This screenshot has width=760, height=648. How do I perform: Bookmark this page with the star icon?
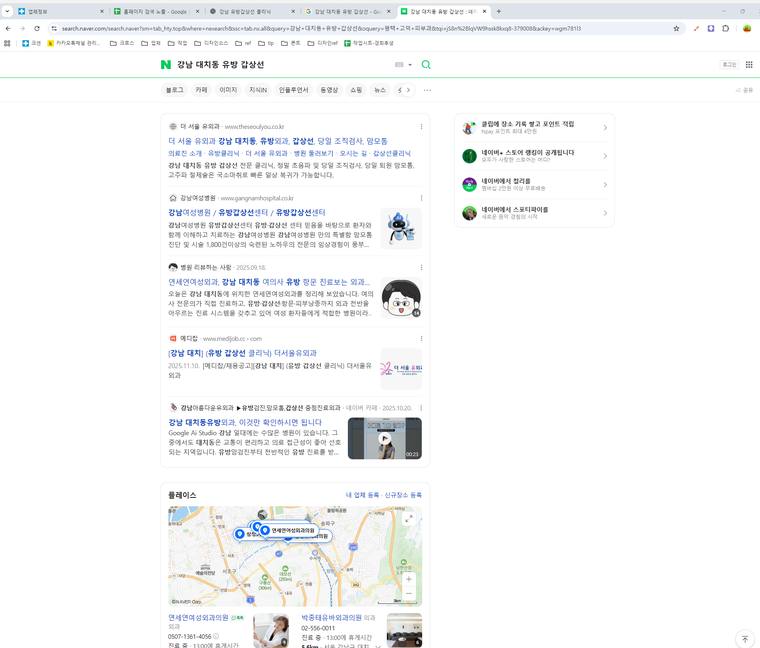(676, 29)
